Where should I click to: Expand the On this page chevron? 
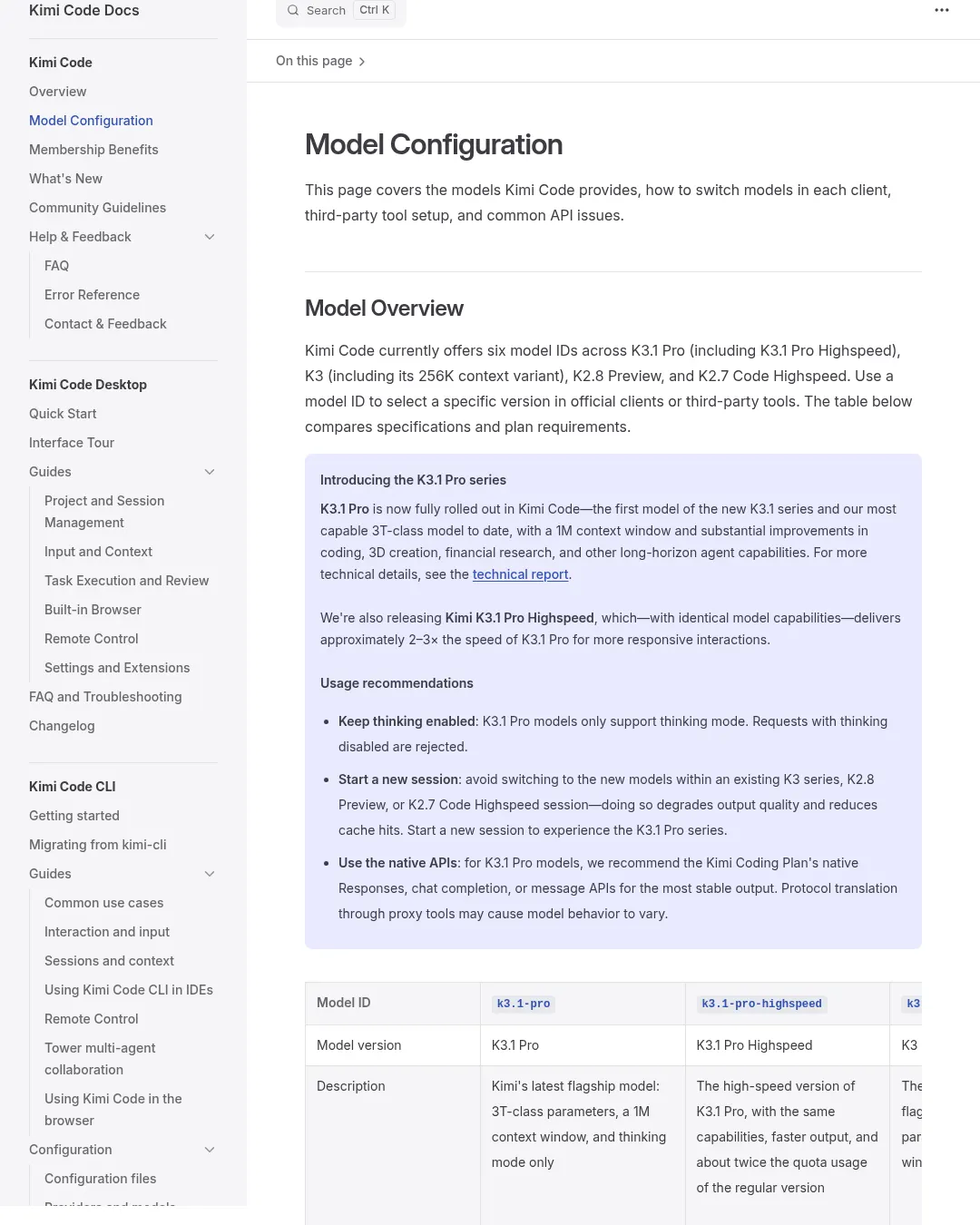tap(362, 62)
